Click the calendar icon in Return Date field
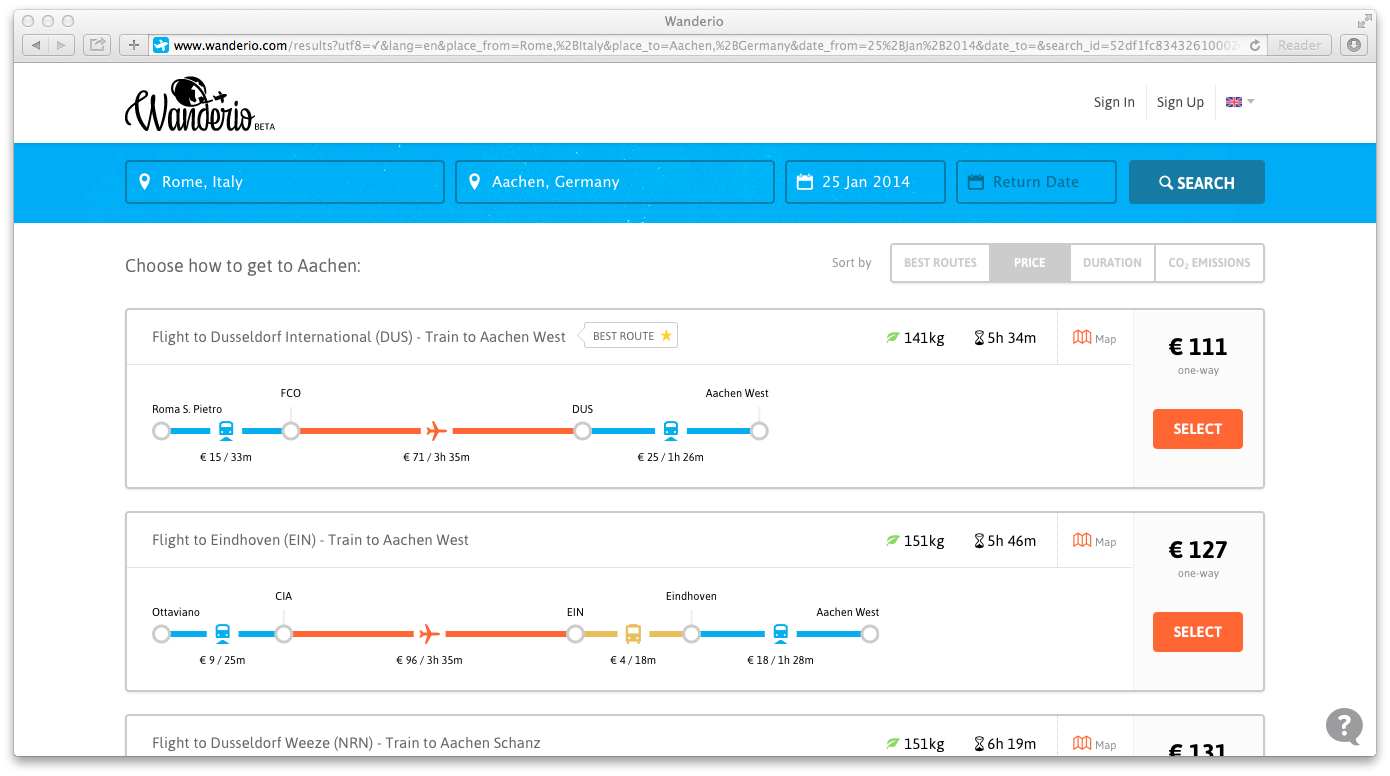This screenshot has width=1390, height=776. tap(975, 182)
